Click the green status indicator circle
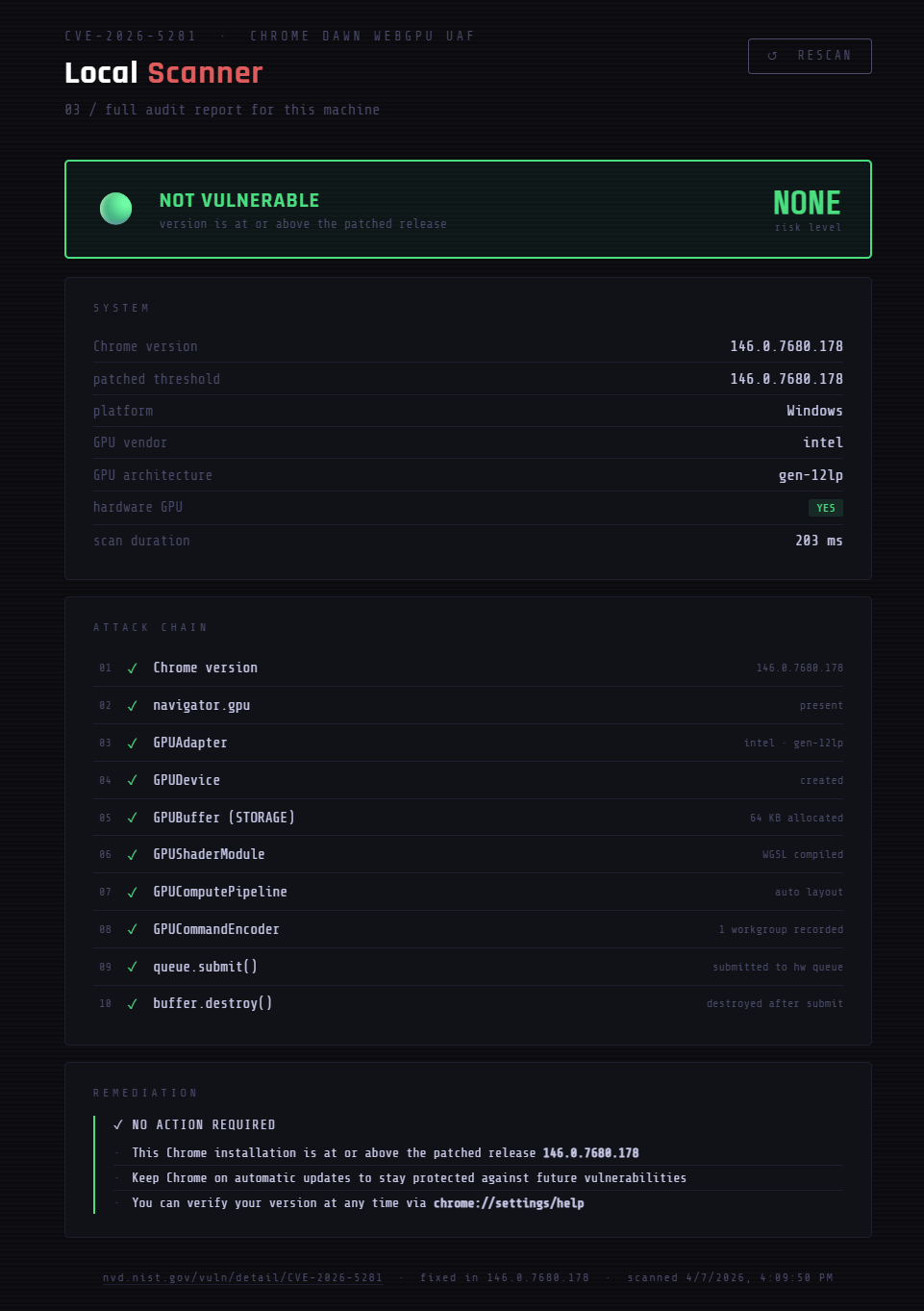This screenshot has height=1311, width=924. [116, 209]
